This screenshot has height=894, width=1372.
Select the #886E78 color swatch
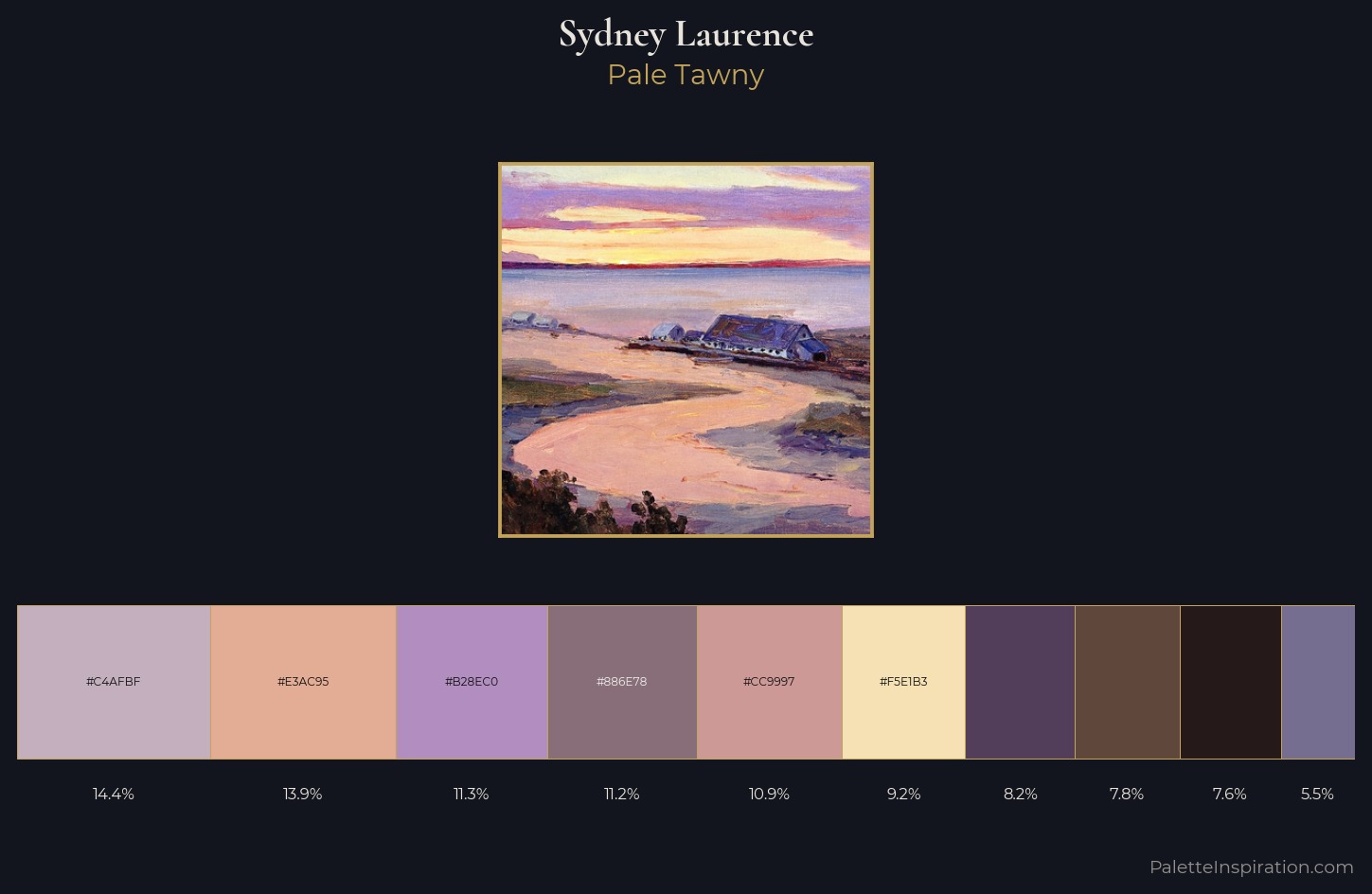click(622, 682)
